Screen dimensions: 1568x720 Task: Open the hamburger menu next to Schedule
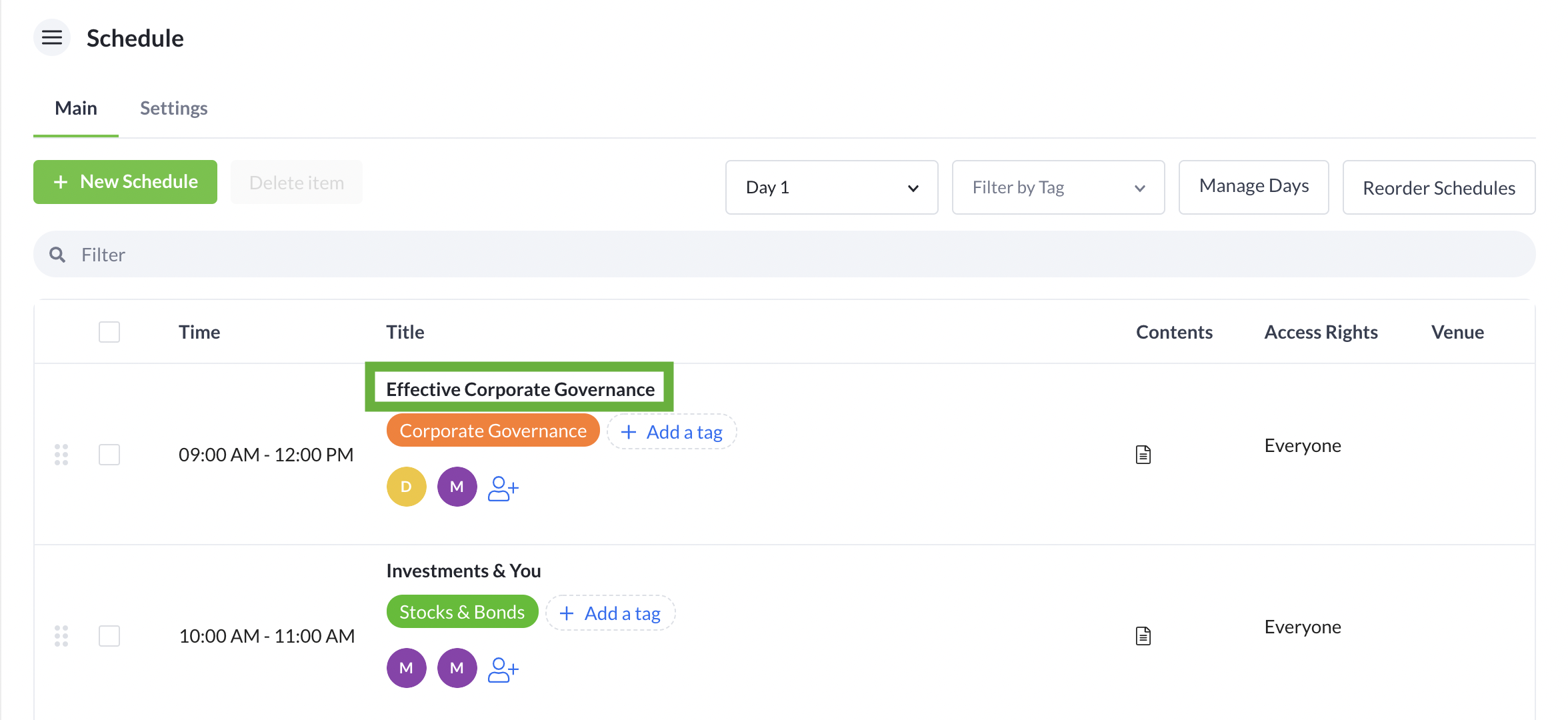click(x=52, y=38)
